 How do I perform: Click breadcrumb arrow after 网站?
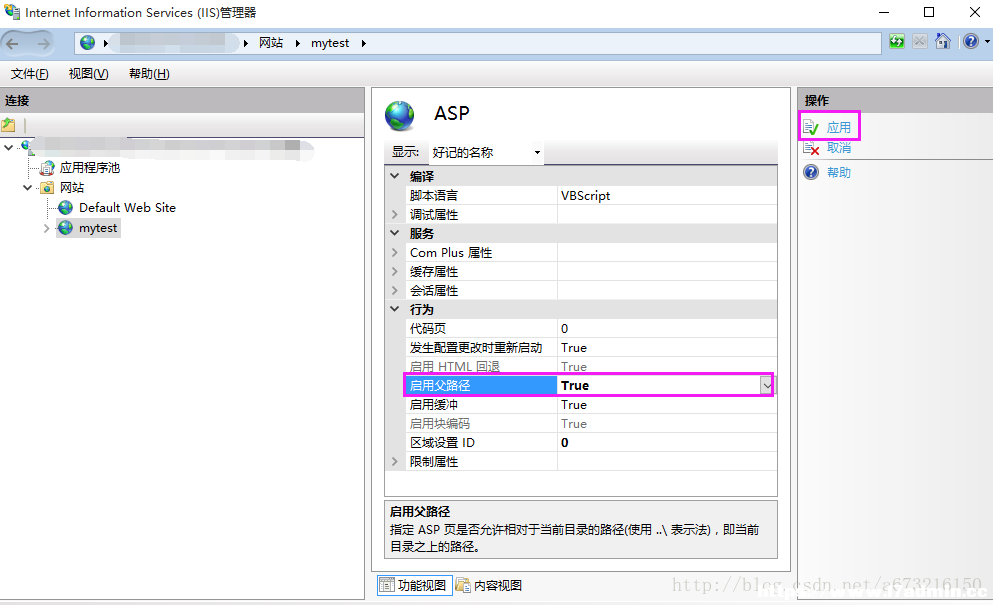(297, 43)
